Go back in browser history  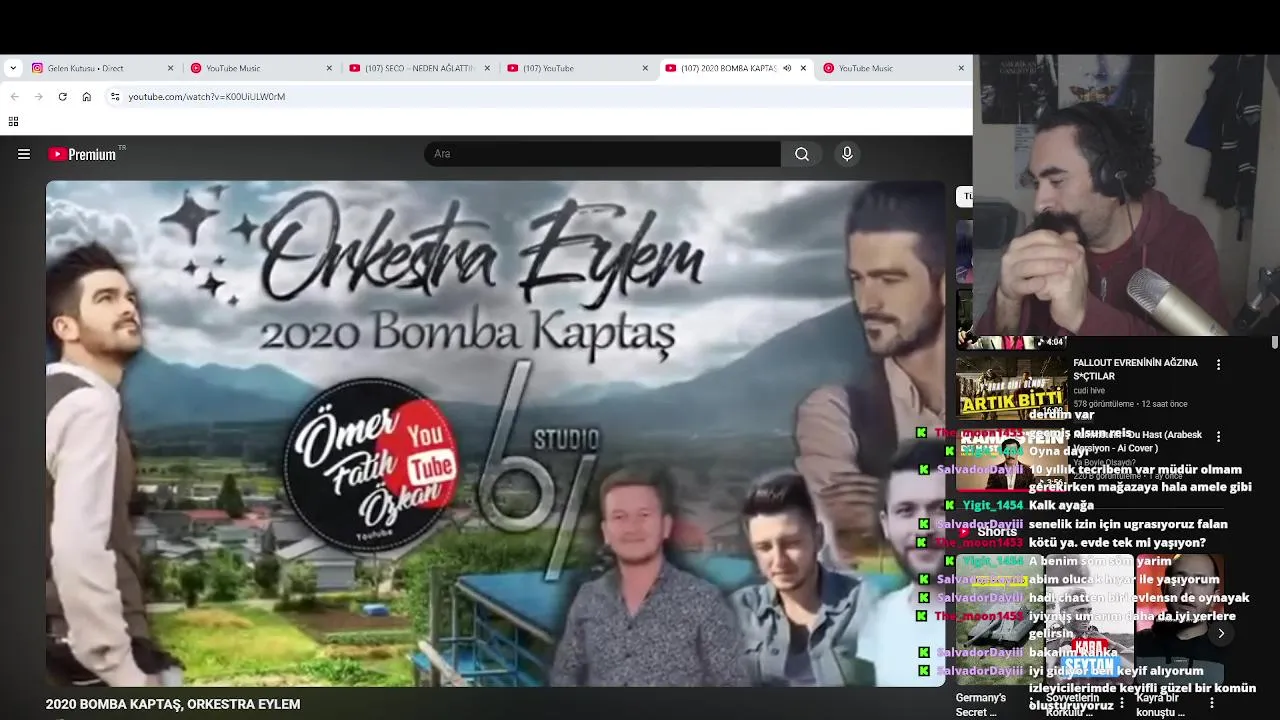click(14, 97)
